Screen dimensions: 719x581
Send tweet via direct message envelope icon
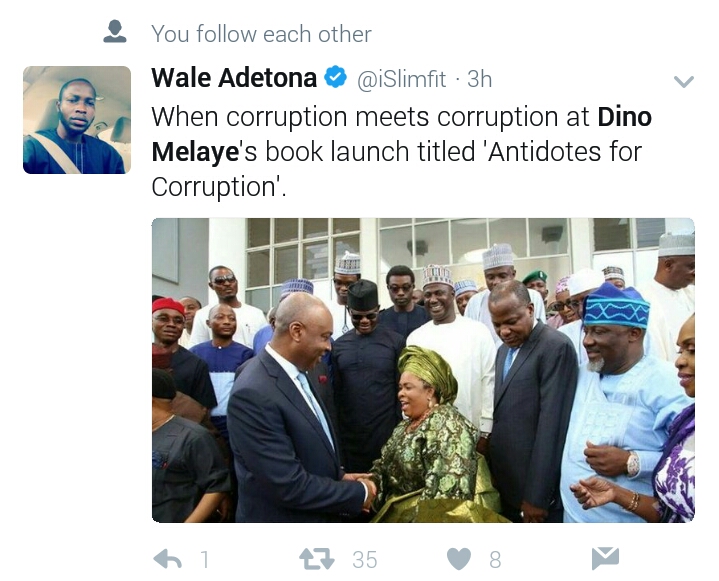point(605,559)
